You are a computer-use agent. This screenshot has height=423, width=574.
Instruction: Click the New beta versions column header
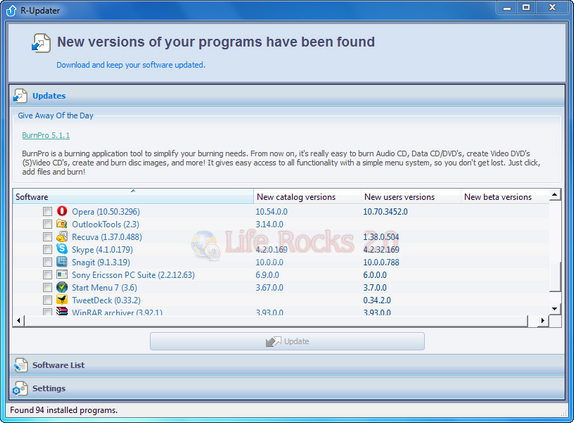[x=505, y=197]
